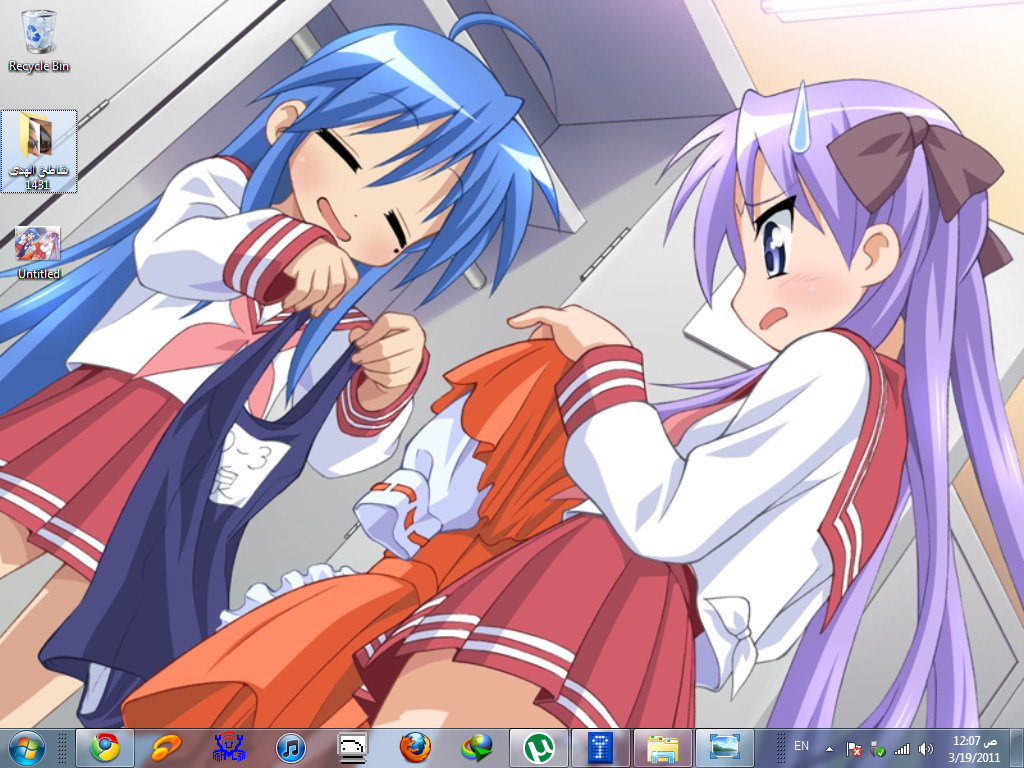Screen dimensions: 1024x768
Task: Launch Mozilla Firefox from the taskbar
Action: [414, 747]
